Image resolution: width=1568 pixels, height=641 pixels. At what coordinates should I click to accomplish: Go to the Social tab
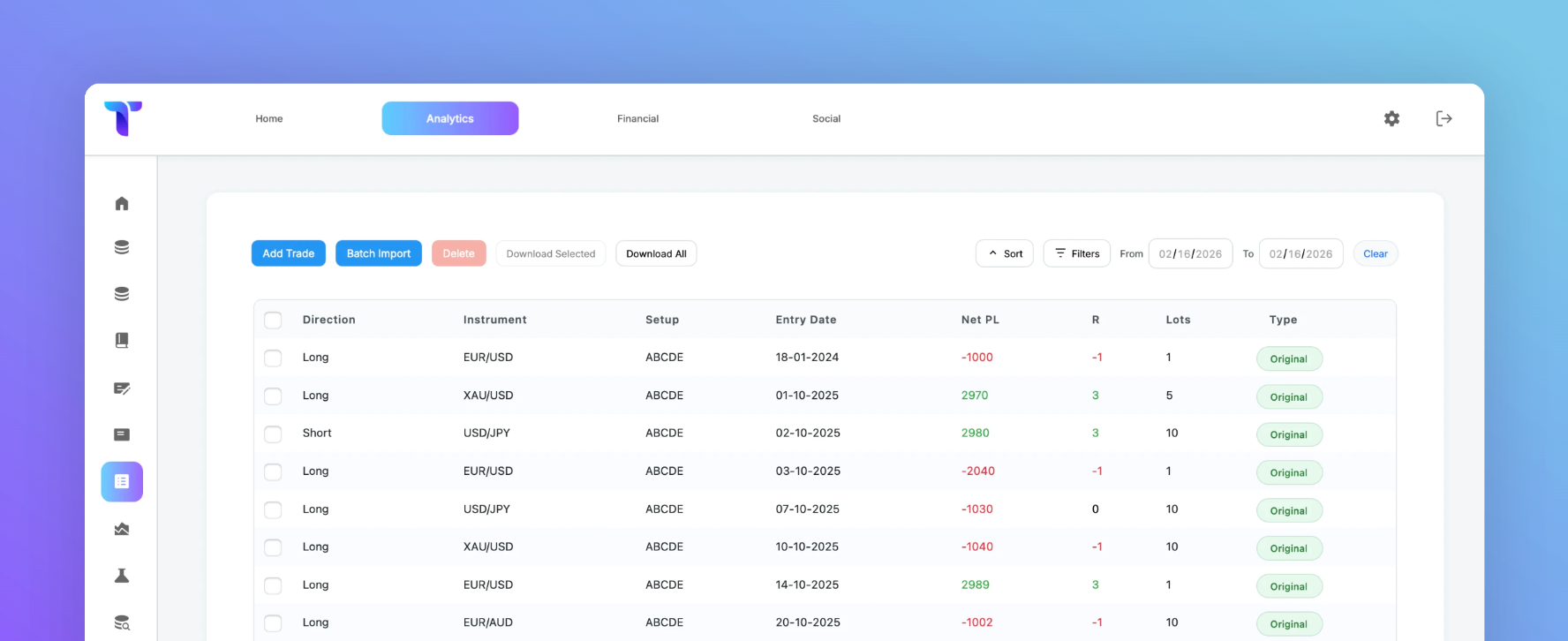tap(826, 118)
